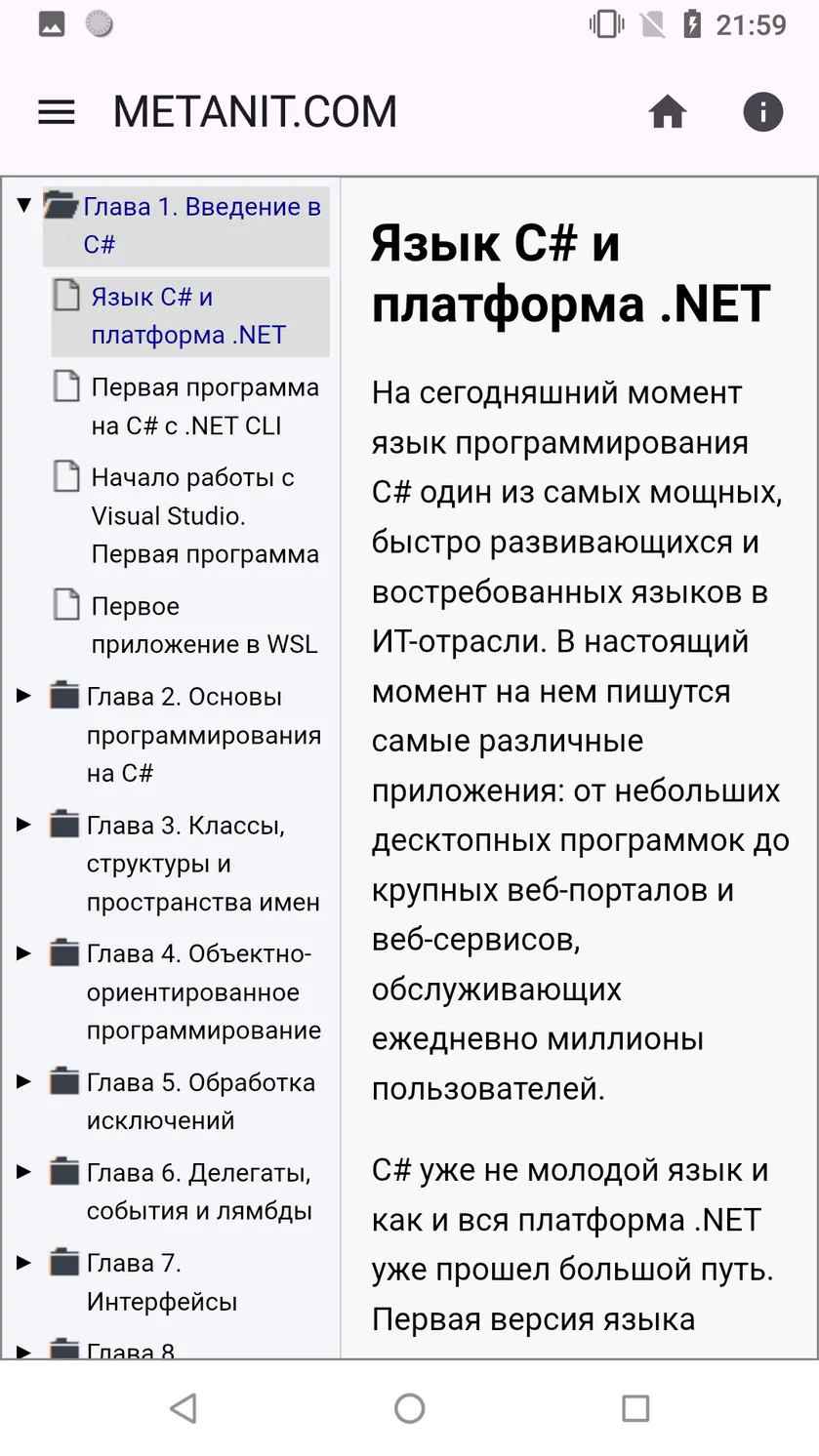Tap the home icon in header
Screen dimensions: 819x1456
(x=668, y=112)
